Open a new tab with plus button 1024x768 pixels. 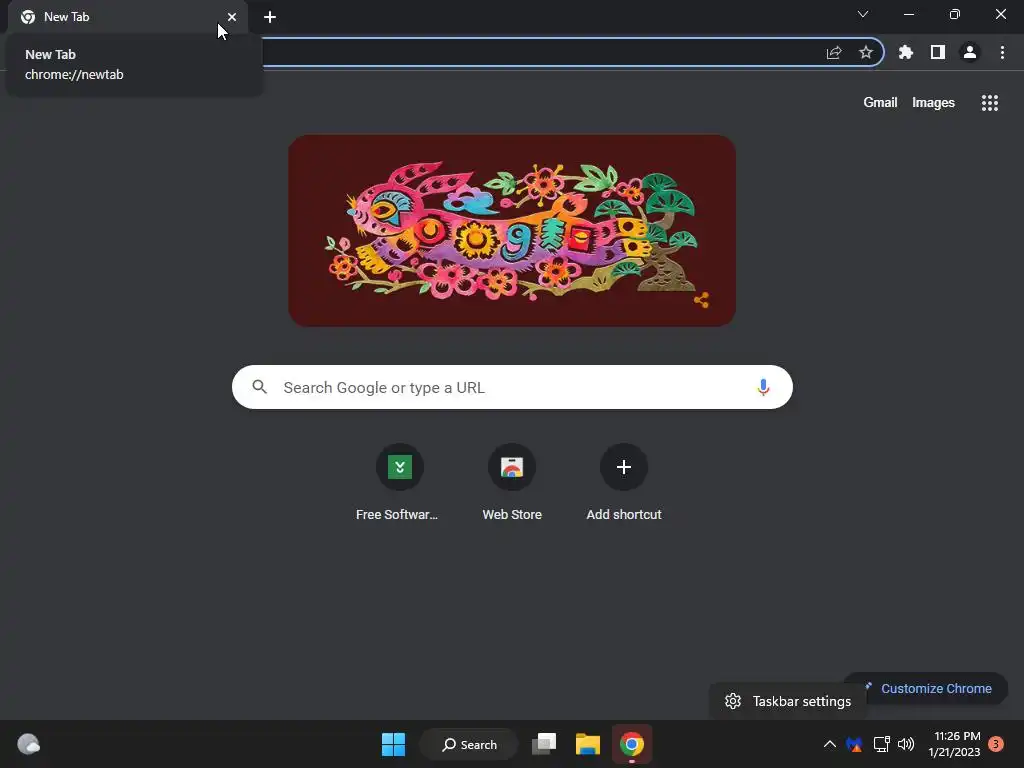(270, 17)
